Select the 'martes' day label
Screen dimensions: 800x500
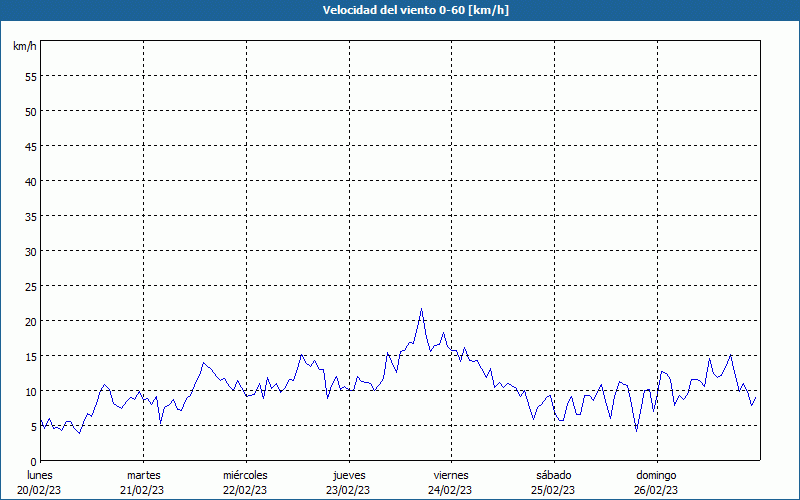click(x=144, y=475)
